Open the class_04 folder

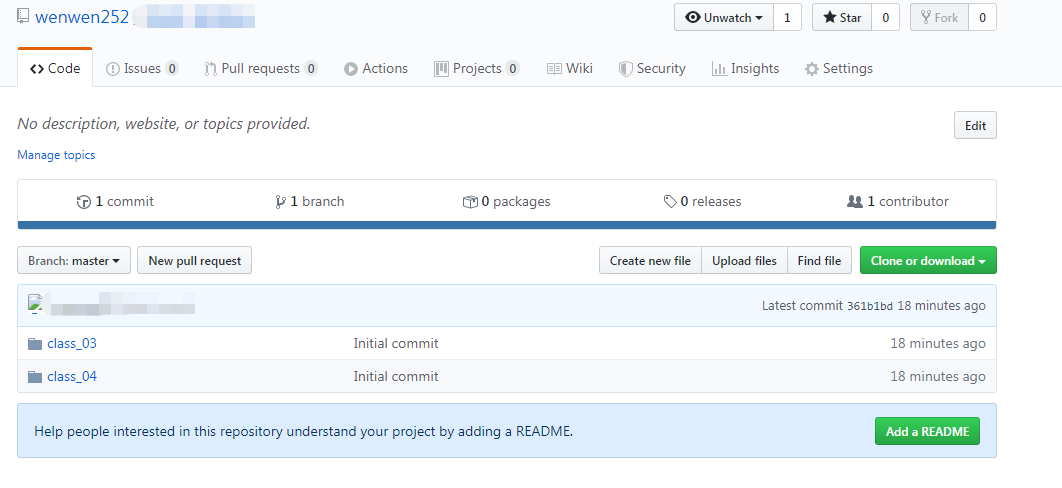click(72, 376)
